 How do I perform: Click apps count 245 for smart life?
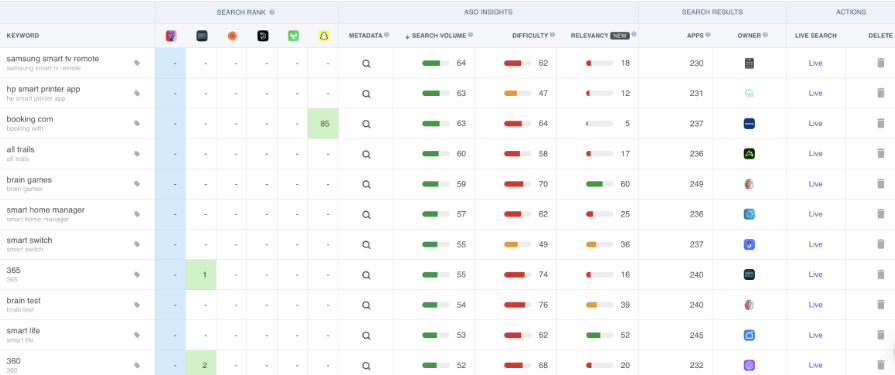pos(696,335)
